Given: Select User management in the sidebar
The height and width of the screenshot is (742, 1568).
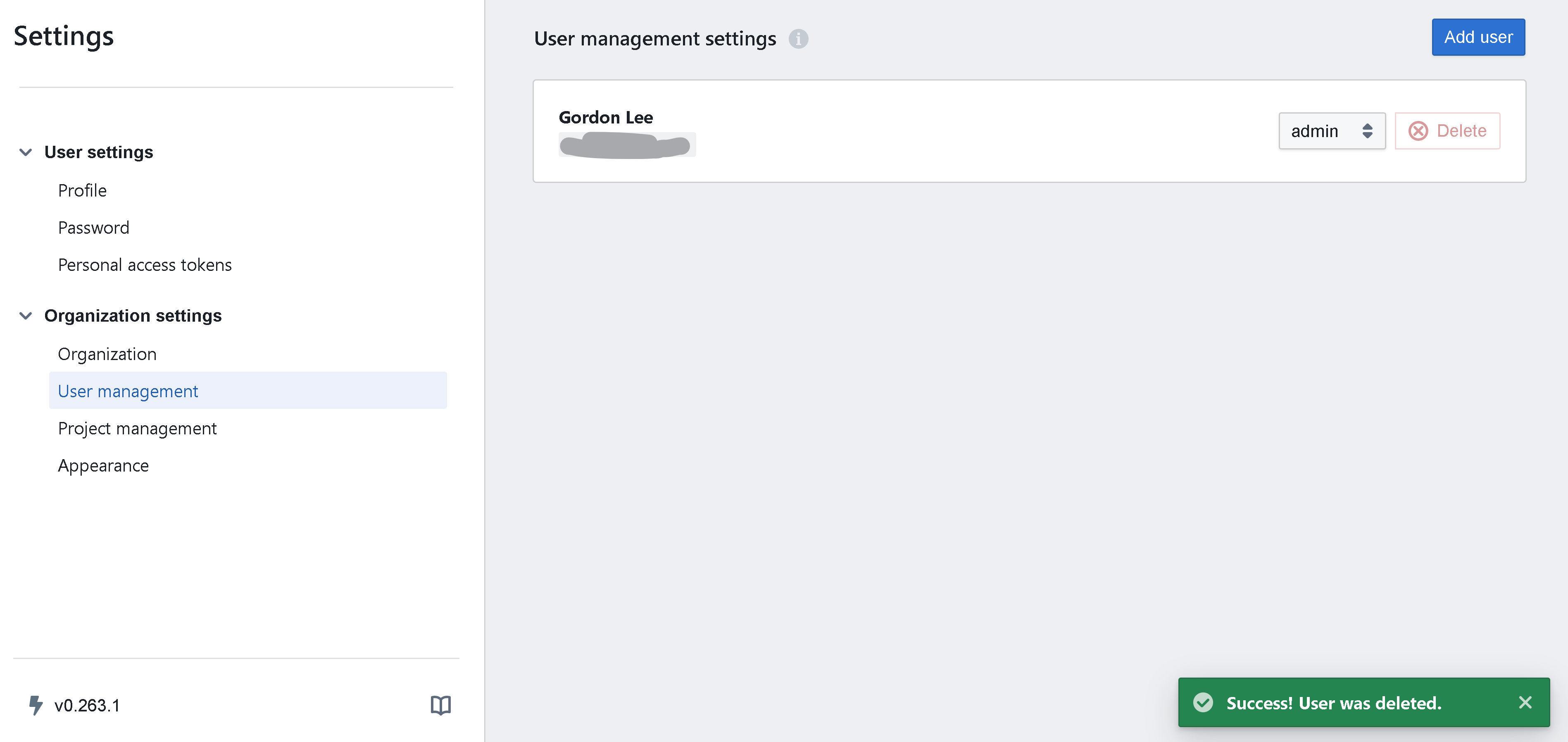Looking at the screenshot, I should click(x=128, y=391).
